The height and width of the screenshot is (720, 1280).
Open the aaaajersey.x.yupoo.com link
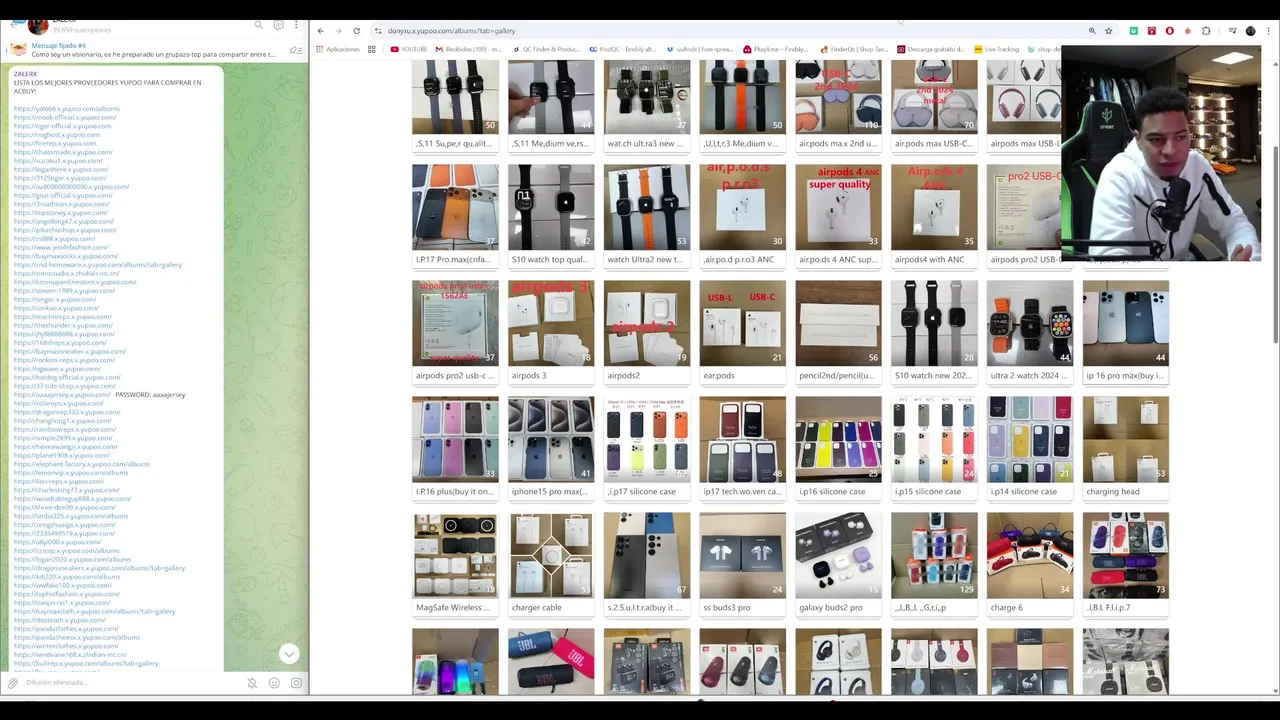pyautogui.click(x=62, y=395)
